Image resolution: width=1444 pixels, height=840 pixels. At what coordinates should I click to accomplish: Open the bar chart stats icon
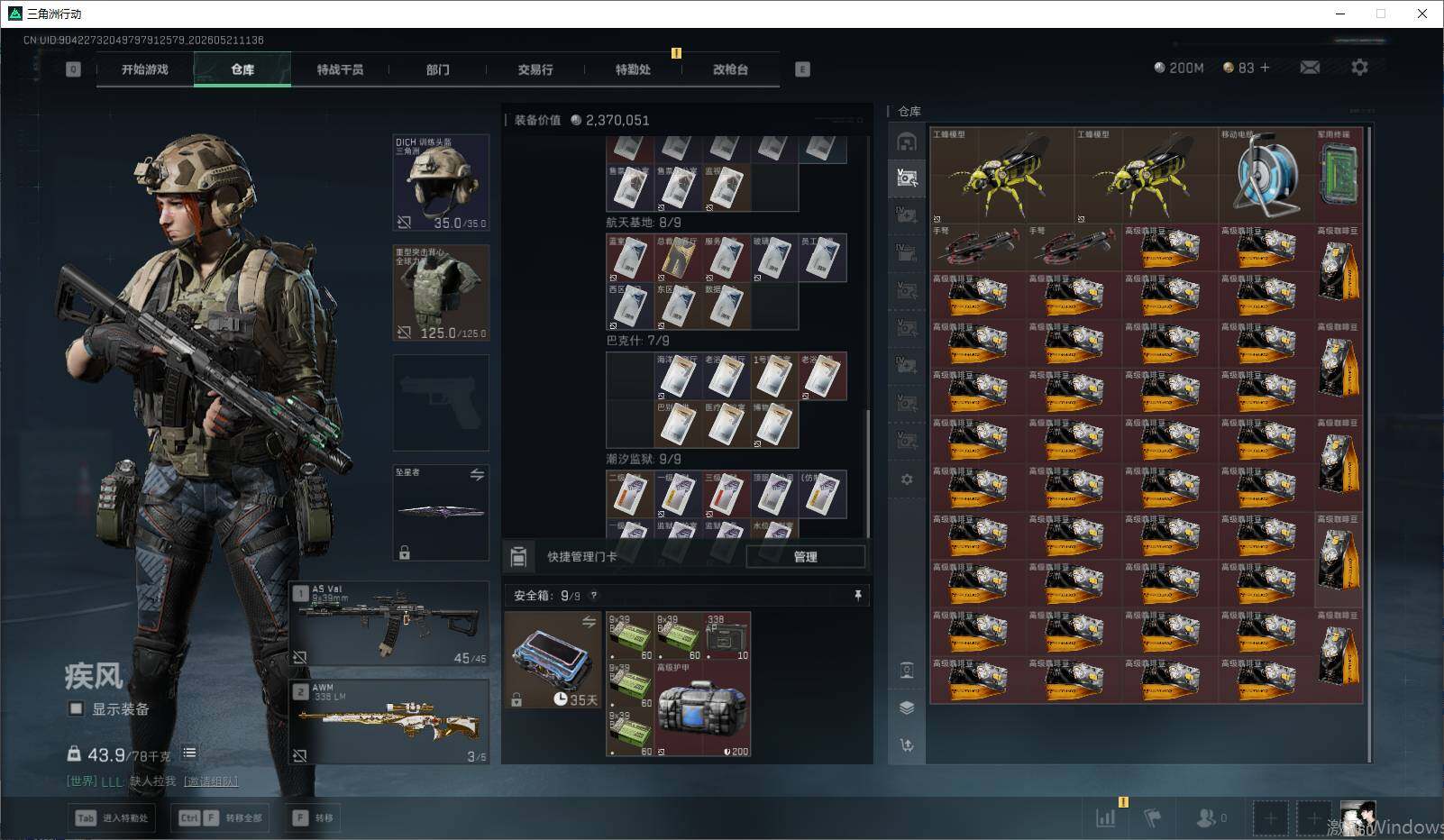[1106, 817]
